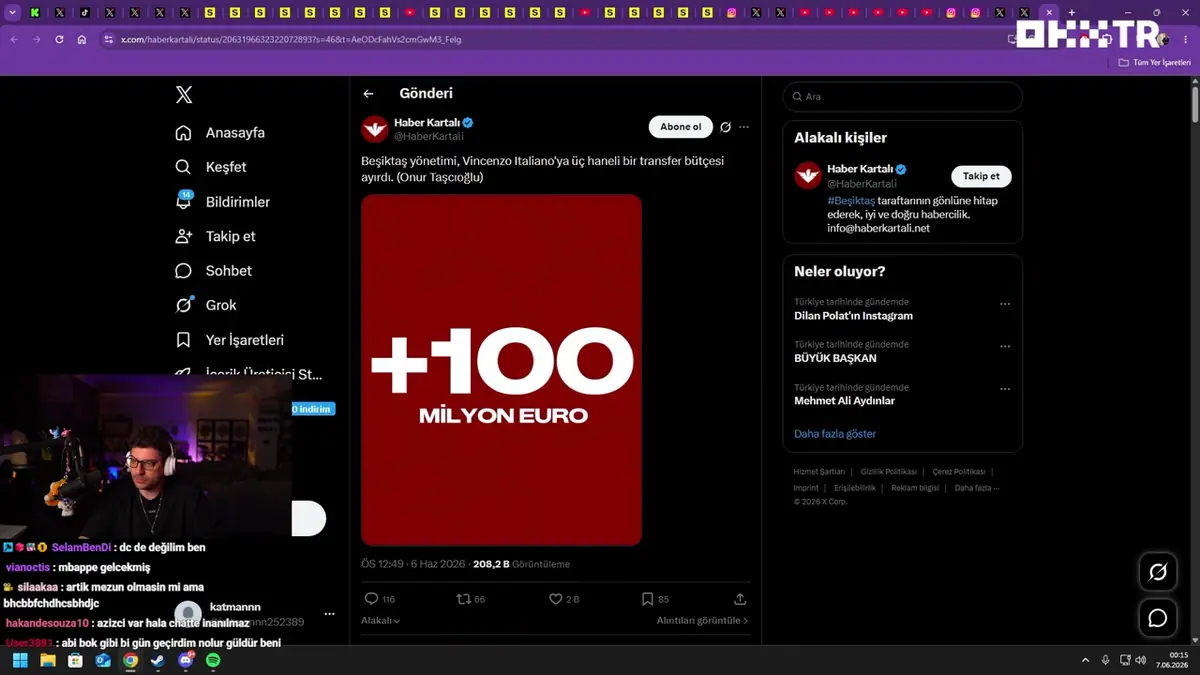Open the X logo home link

184,95
